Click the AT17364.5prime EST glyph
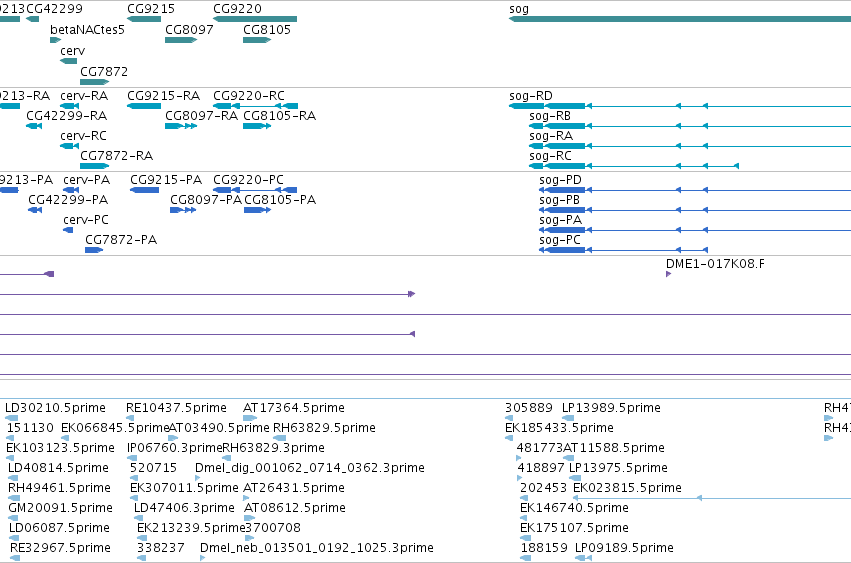Viewport: 851px width, 563px height. [250, 418]
